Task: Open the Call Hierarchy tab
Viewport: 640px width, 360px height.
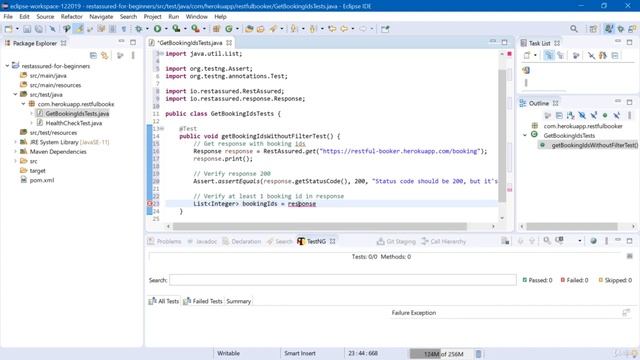Action: tap(443, 241)
